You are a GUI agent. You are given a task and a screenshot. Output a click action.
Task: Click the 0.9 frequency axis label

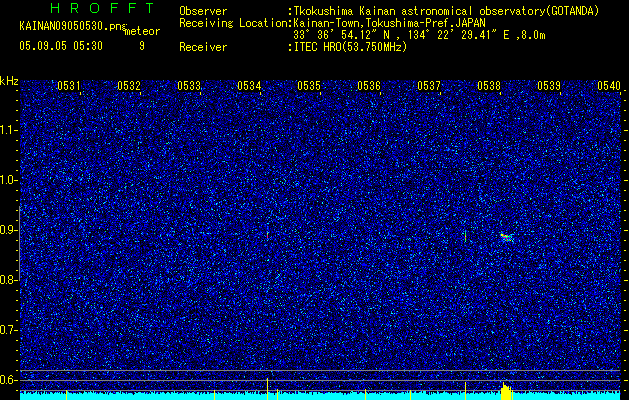click(8, 230)
